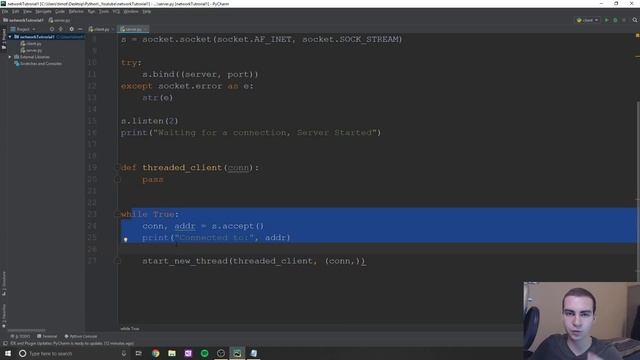Click the 'while True' breadcrumb below the editor
This screenshot has width=640, height=360.
coord(130,329)
